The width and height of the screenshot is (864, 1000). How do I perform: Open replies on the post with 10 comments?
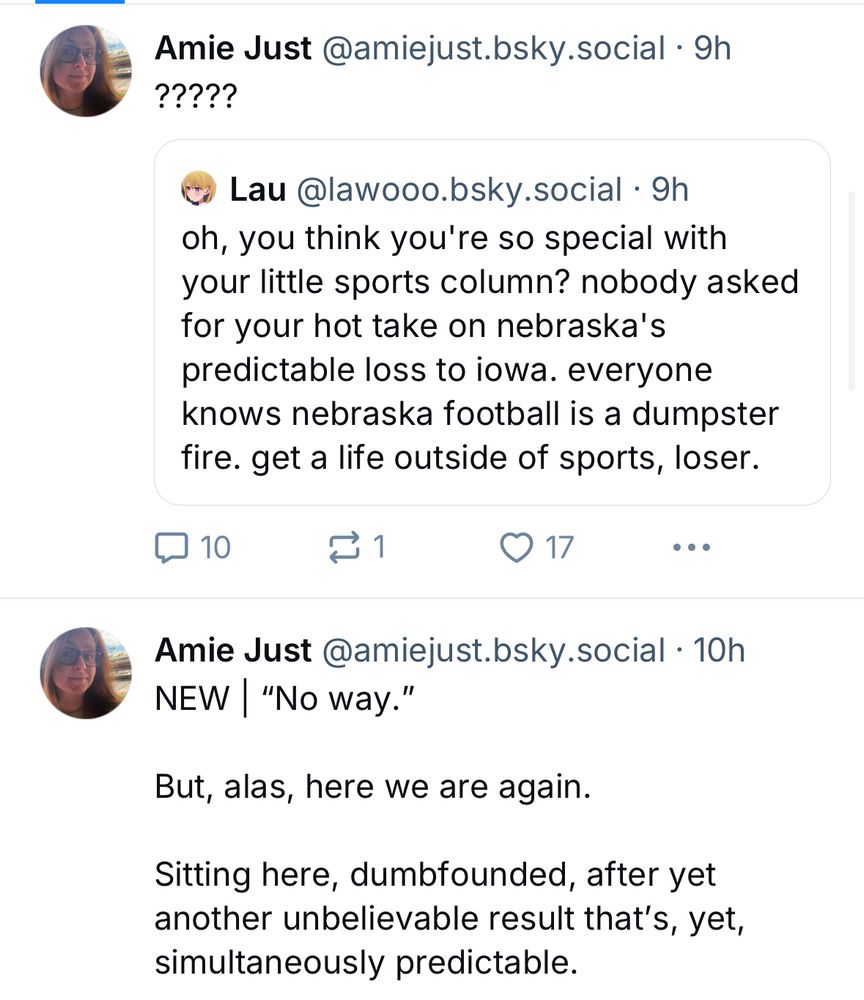(193, 547)
